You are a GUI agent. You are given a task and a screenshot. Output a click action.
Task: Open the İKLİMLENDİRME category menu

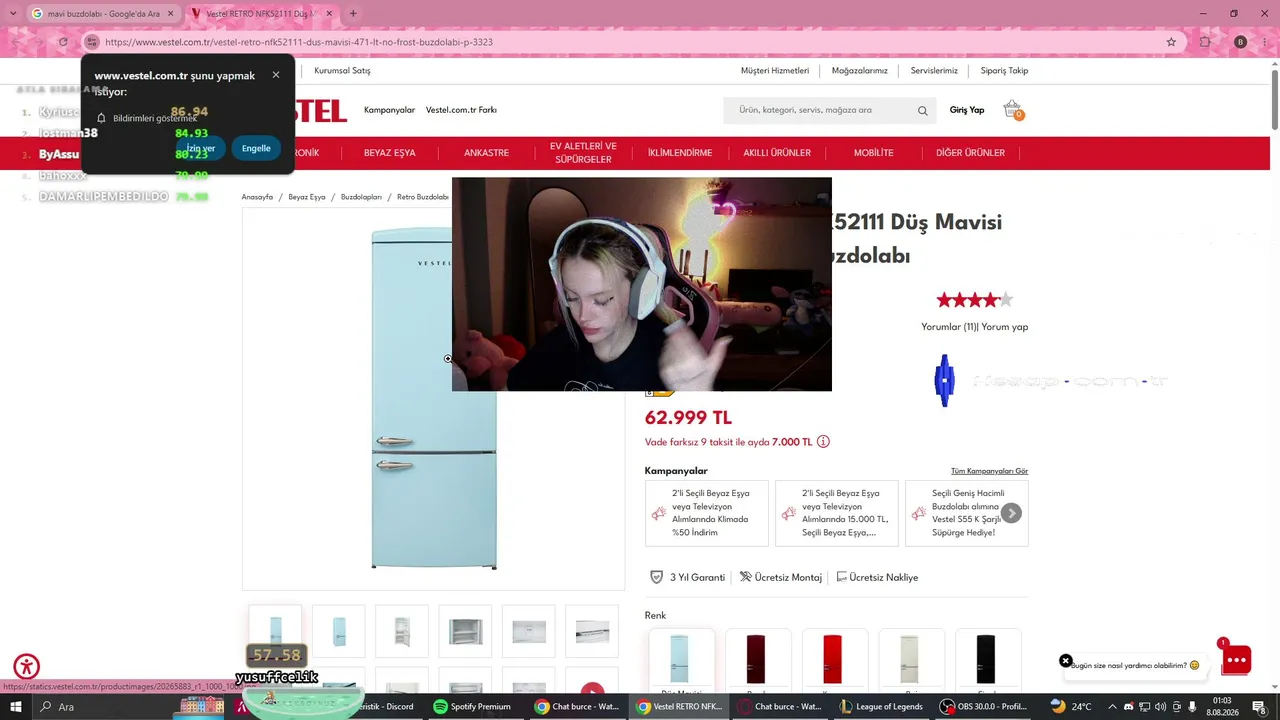(x=680, y=153)
